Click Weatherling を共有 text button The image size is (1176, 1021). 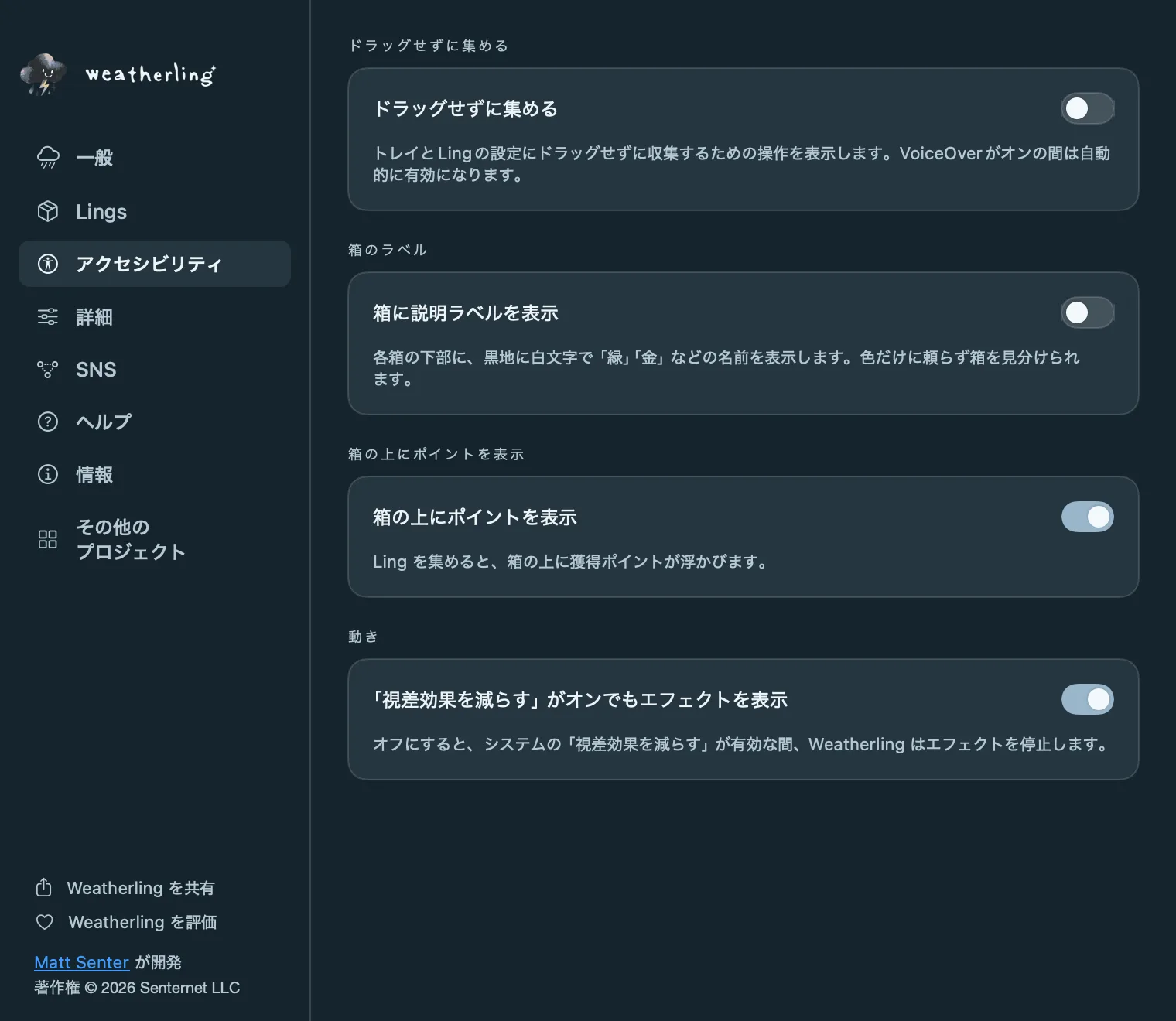pyautogui.click(x=141, y=888)
